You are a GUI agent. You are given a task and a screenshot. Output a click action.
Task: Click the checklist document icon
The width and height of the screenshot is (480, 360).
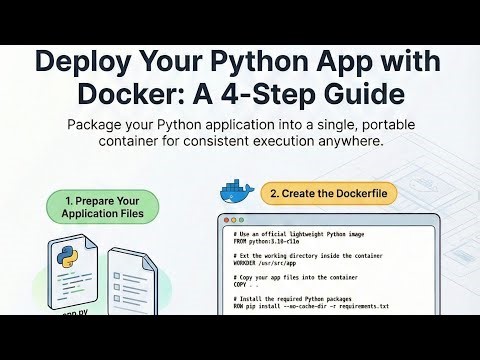point(133,281)
